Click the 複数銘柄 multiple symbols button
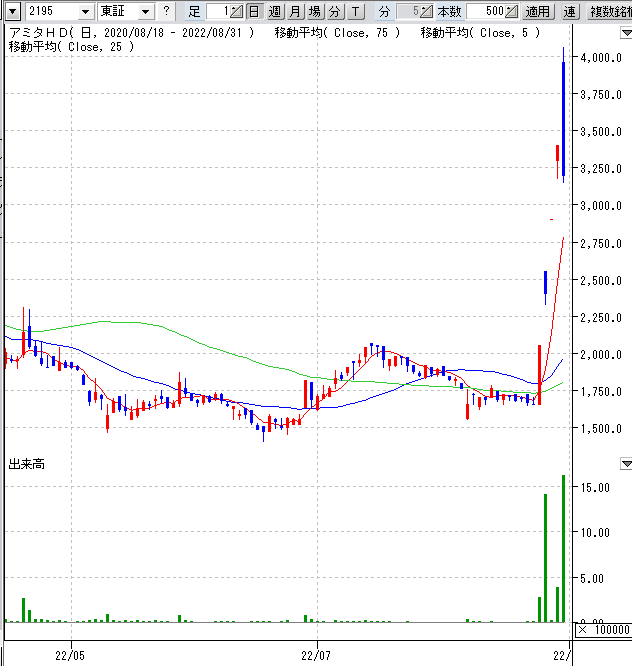Screen dimensions: 632x666 [x=609, y=11]
